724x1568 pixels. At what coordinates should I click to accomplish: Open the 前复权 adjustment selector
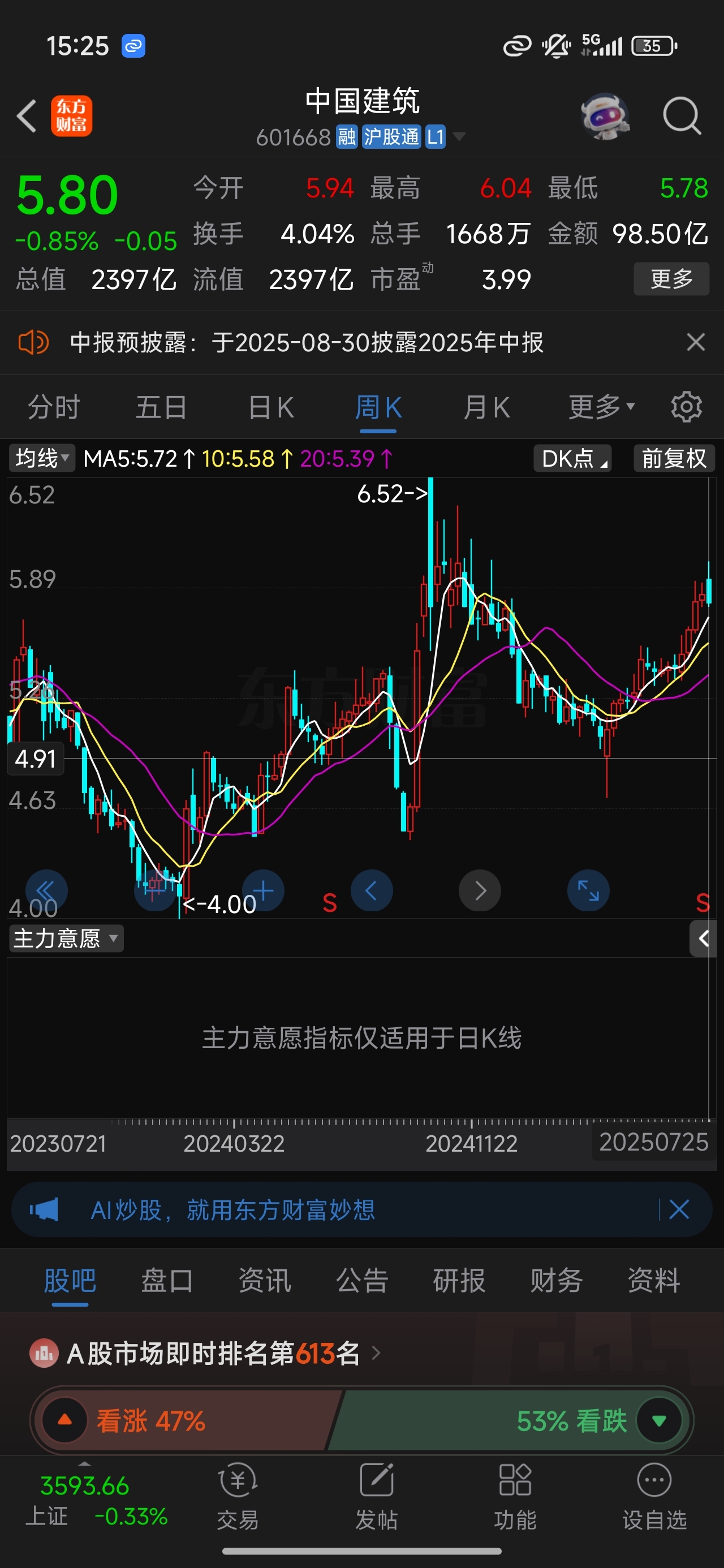[674, 458]
